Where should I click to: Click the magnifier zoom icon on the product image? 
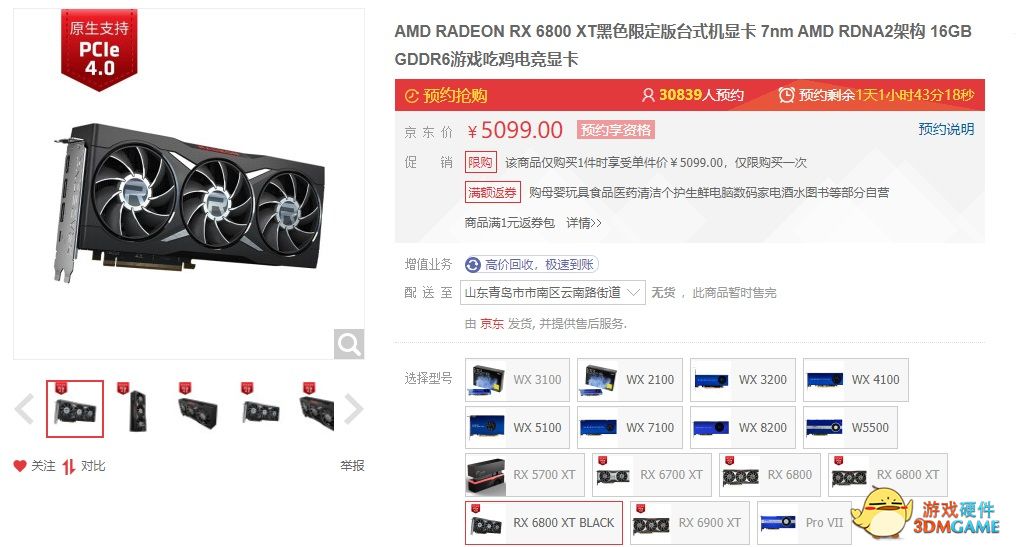(349, 344)
